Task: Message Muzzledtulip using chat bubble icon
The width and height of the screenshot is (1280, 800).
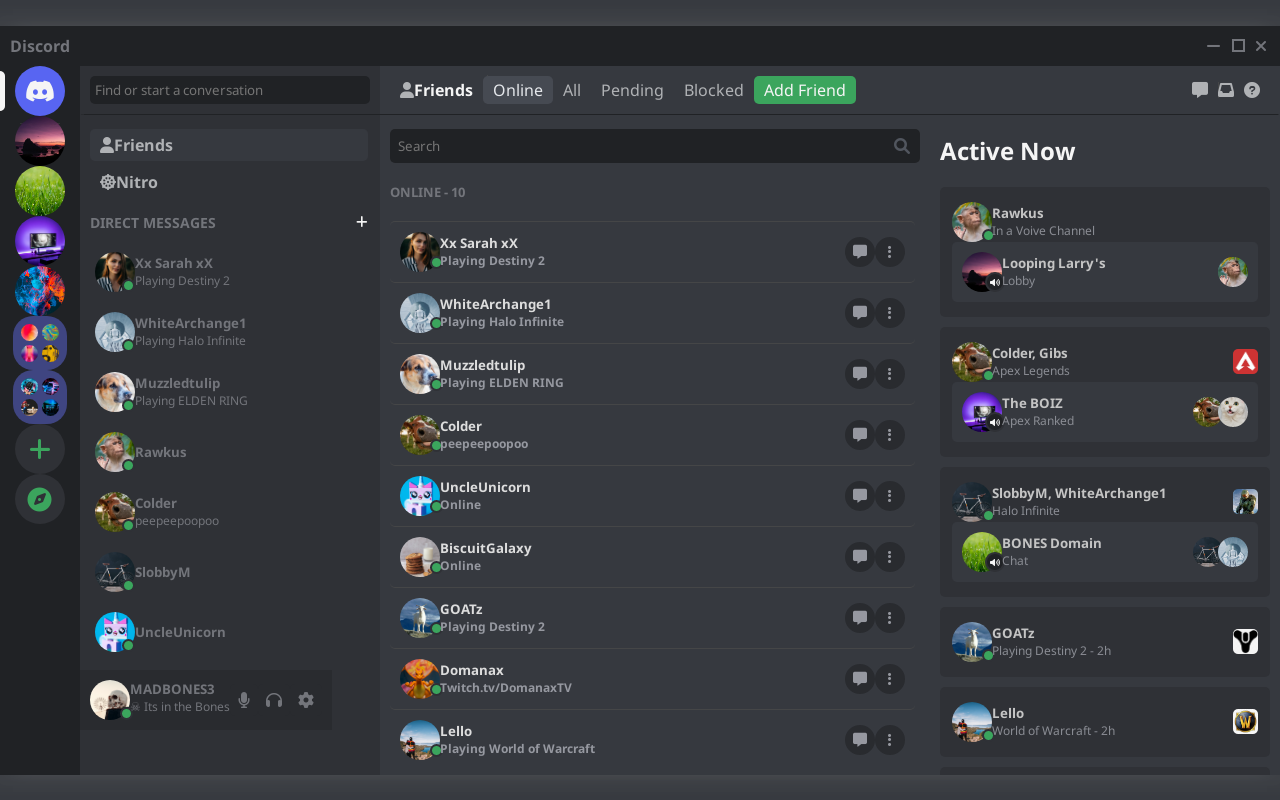Action: (859, 374)
